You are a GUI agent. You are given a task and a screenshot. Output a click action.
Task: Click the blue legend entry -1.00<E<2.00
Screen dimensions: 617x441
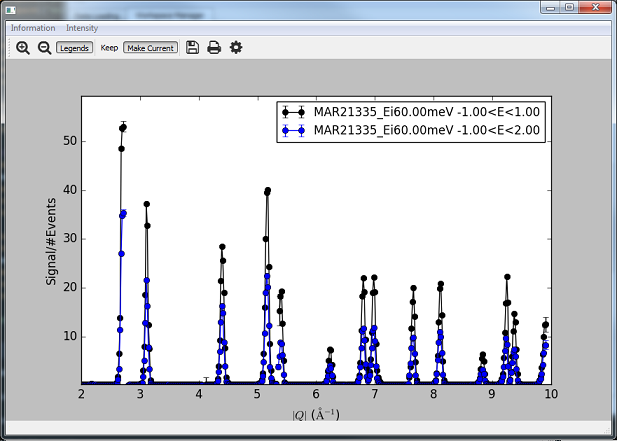tap(427, 130)
